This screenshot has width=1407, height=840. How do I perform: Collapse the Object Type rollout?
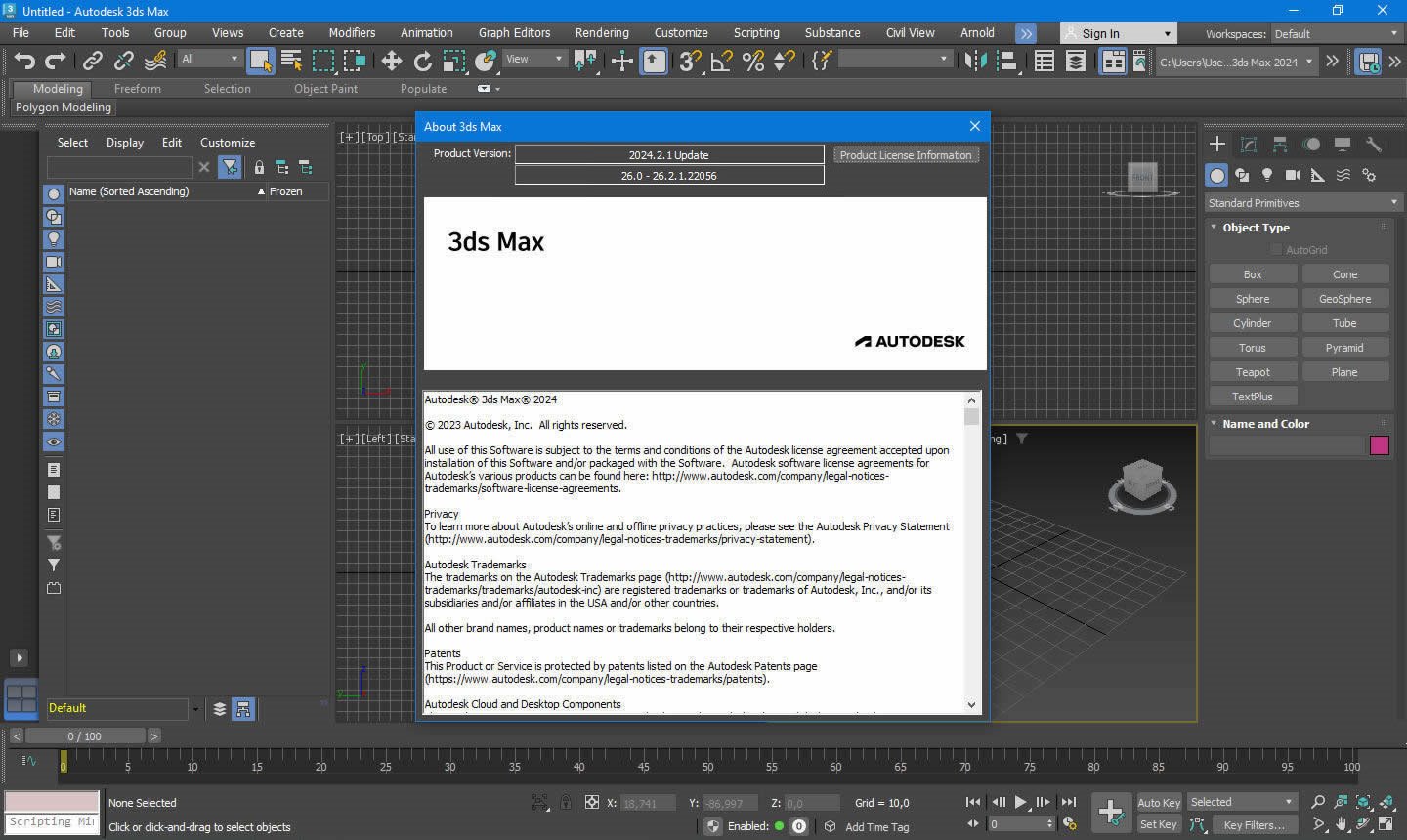(1256, 228)
